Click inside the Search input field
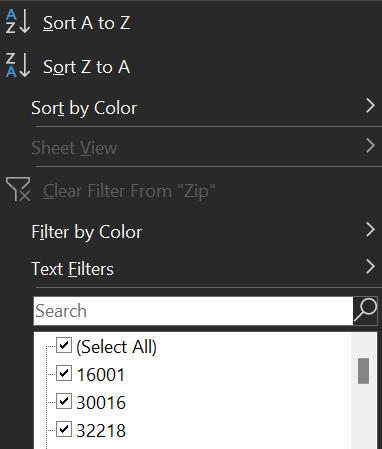Viewport: 382px width, 449px height. coord(193,311)
